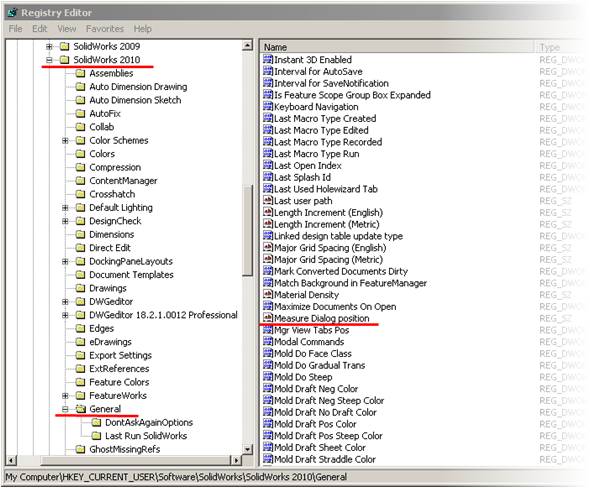The height and width of the screenshot is (488, 590).
Task: Select Linked design table update type
Action: coord(338,236)
